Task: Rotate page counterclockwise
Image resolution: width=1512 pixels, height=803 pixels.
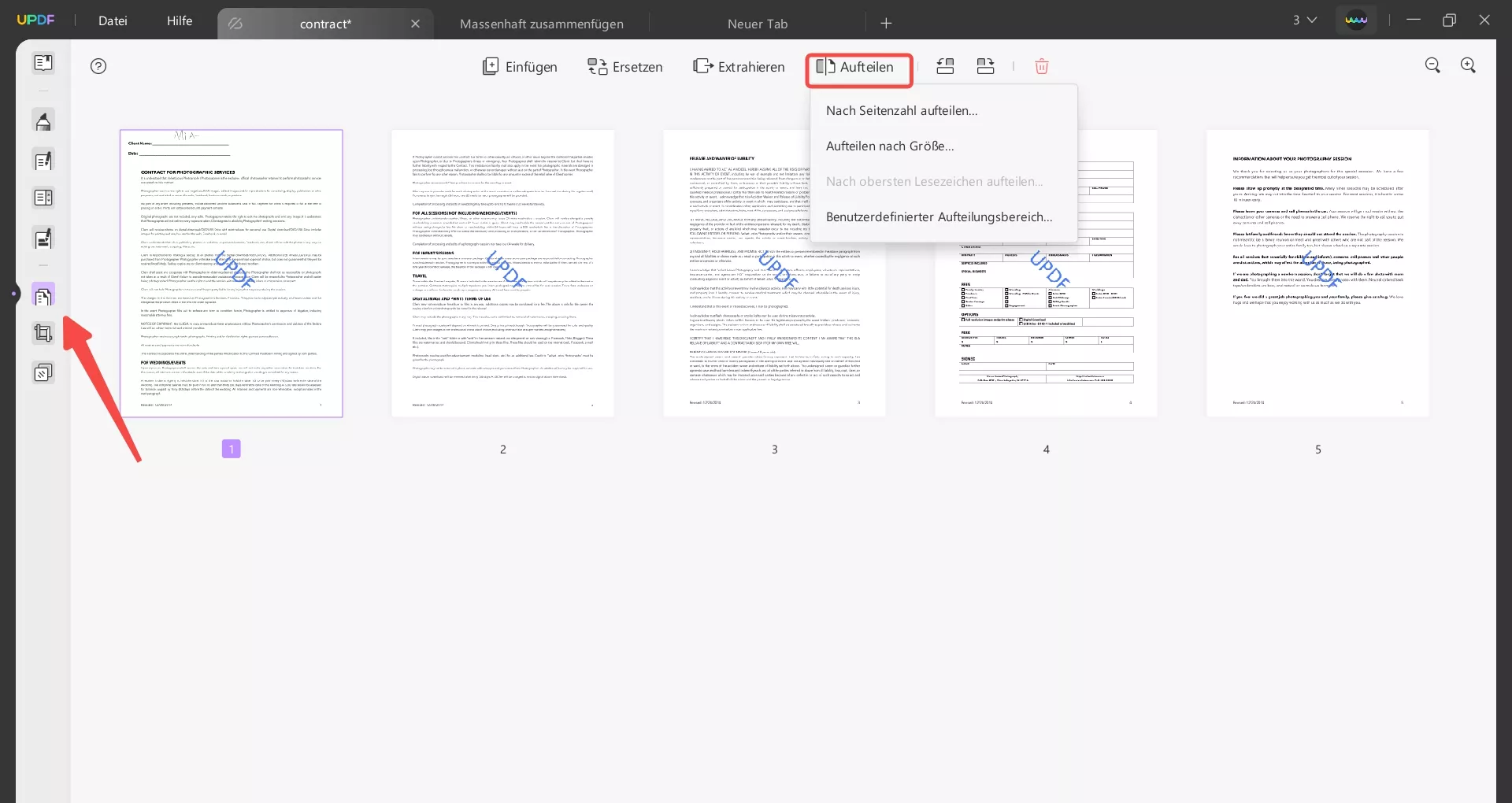Action: [x=945, y=67]
